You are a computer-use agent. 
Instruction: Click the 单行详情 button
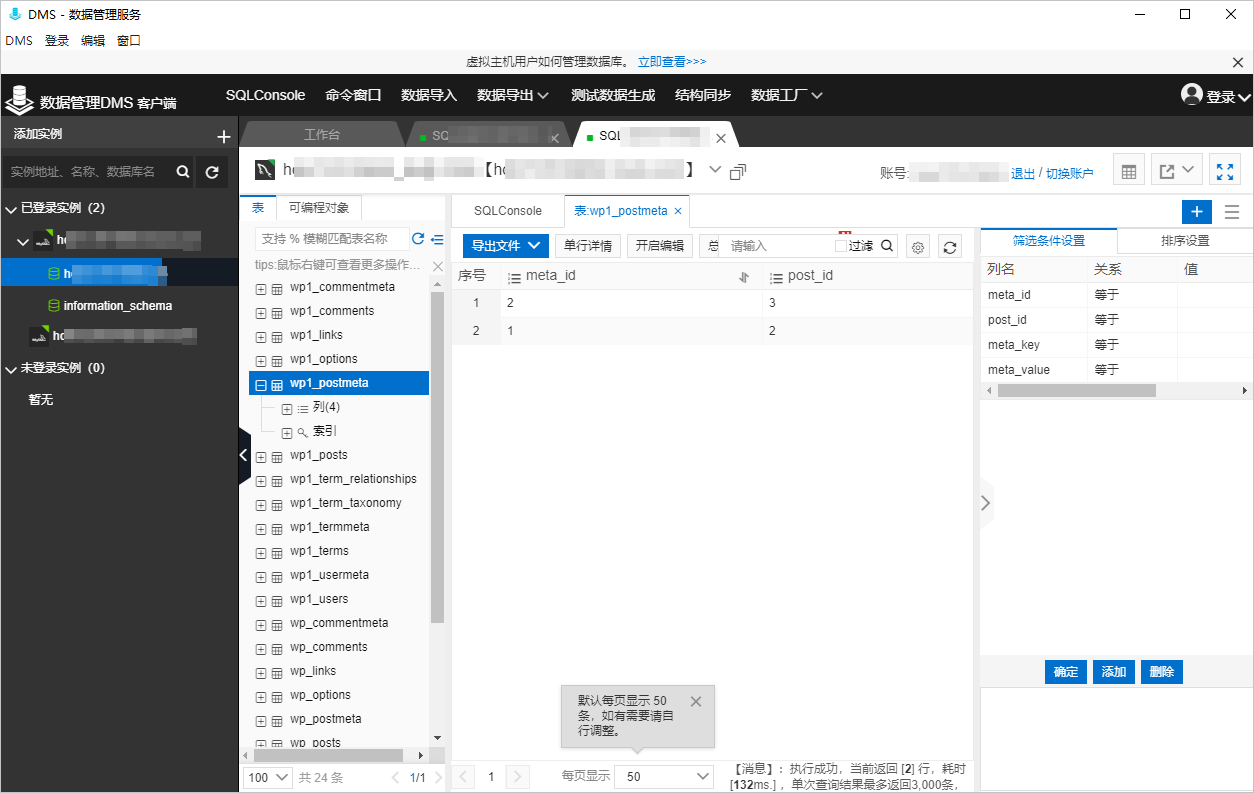coord(588,246)
